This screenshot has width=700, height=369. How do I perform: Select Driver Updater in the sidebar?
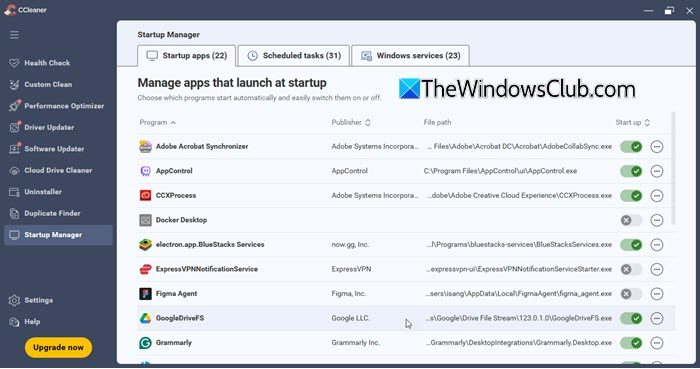[x=58, y=127]
